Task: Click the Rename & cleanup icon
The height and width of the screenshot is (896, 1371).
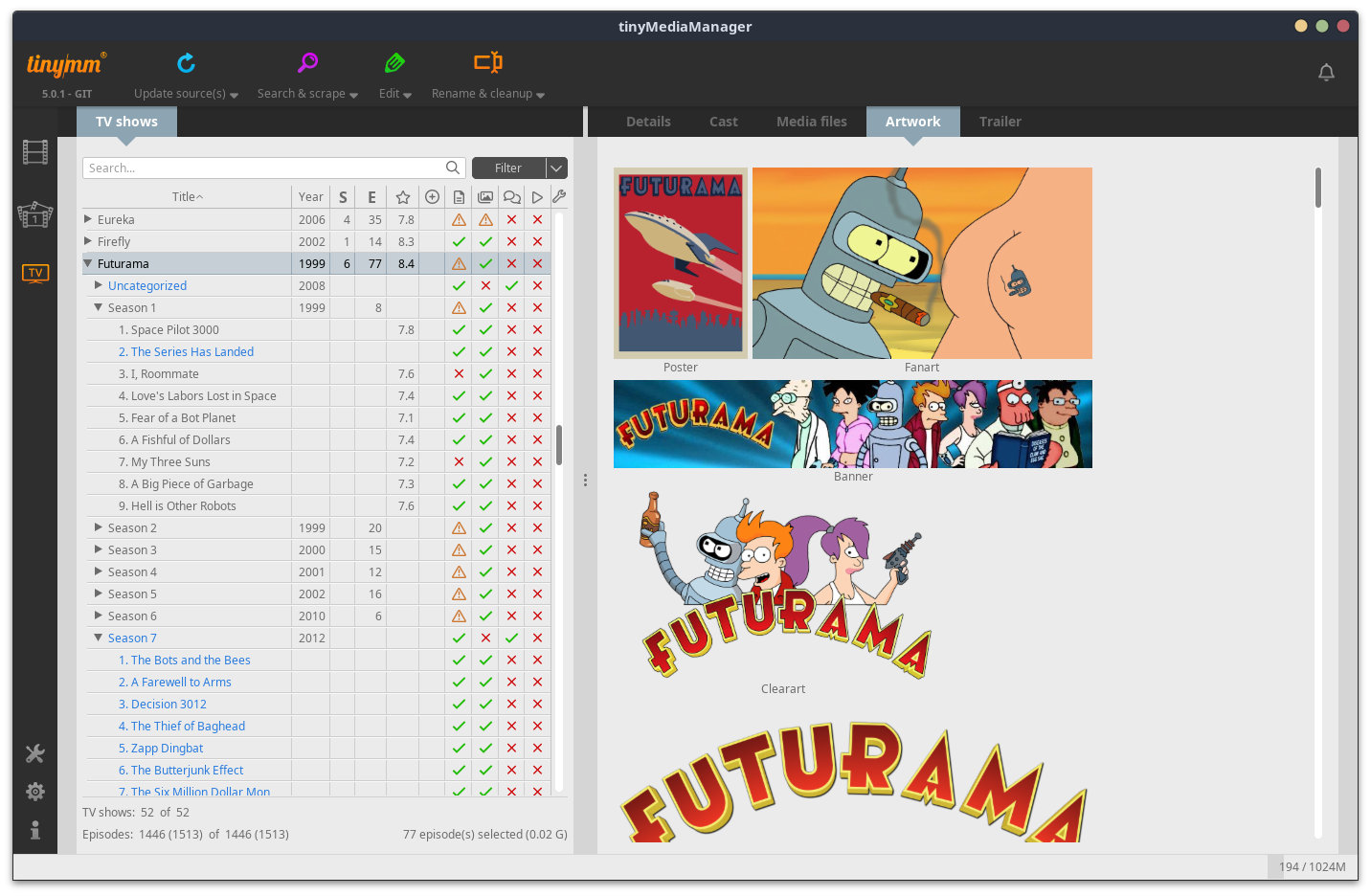Action: [x=487, y=63]
